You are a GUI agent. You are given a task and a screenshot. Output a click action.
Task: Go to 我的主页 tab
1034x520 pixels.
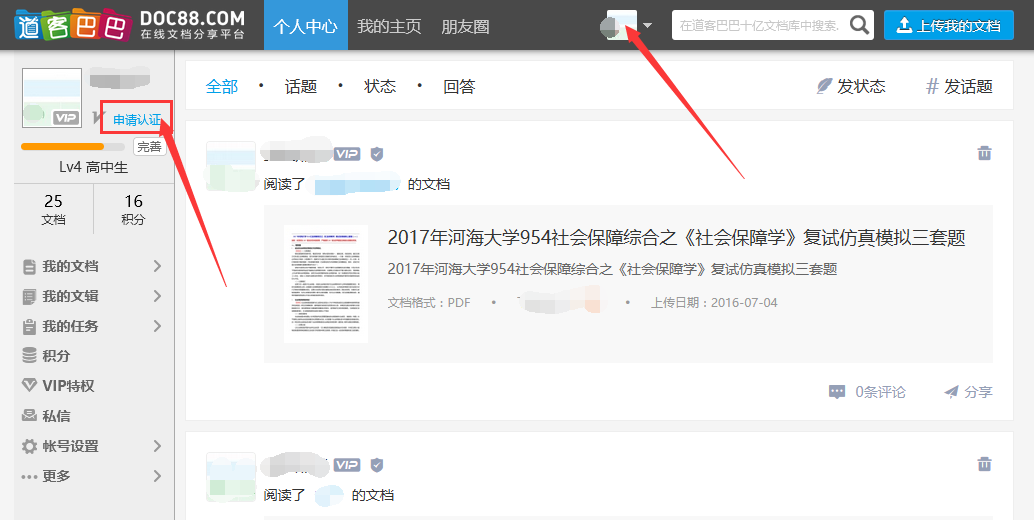click(x=389, y=26)
